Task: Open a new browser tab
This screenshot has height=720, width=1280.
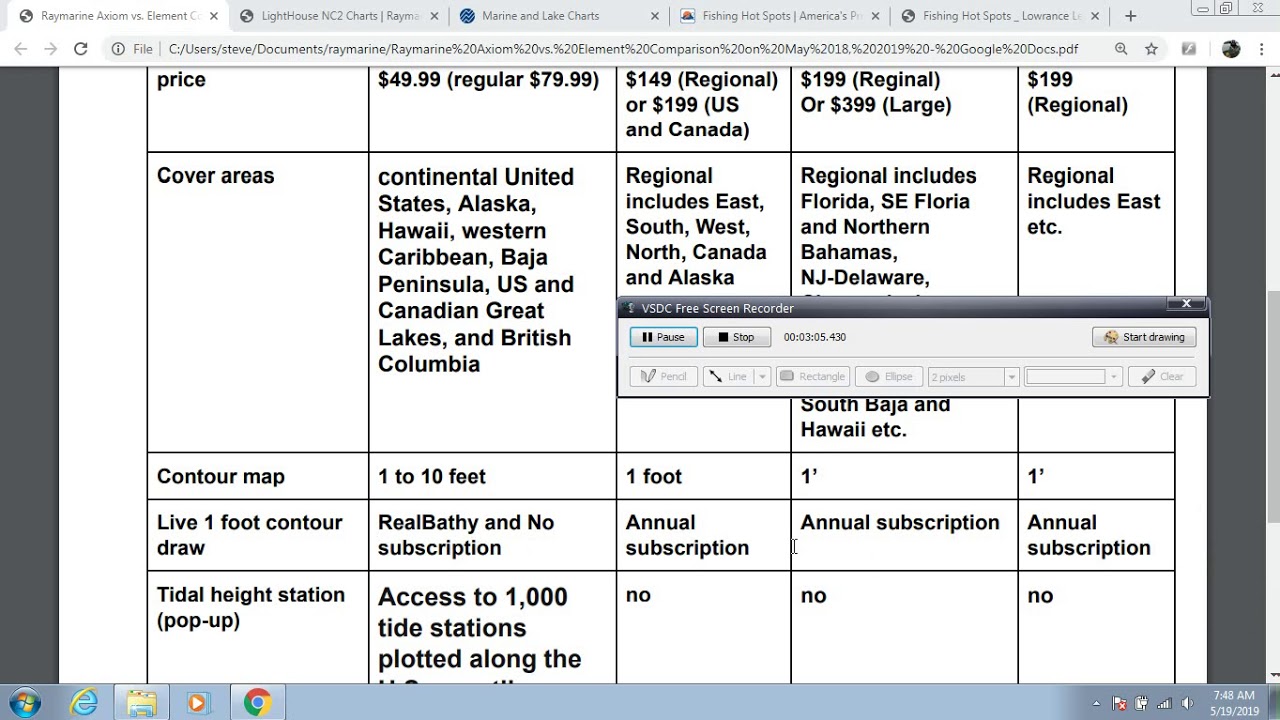Action: tap(1130, 16)
